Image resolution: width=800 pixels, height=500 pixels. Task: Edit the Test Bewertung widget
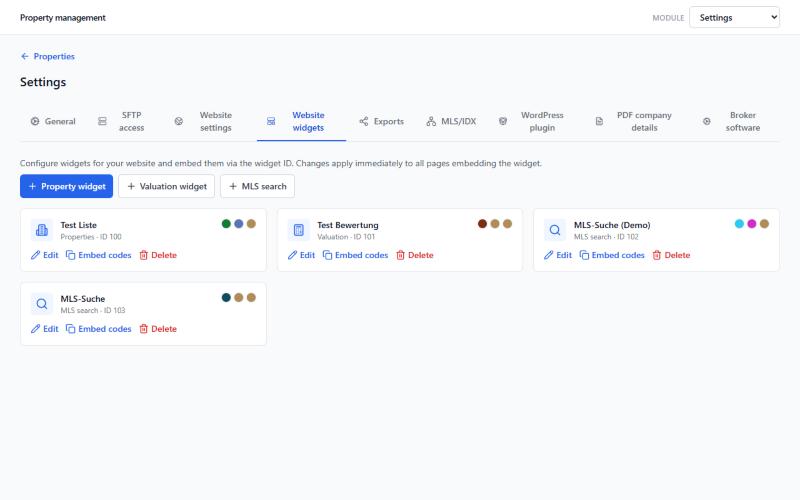point(301,255)
